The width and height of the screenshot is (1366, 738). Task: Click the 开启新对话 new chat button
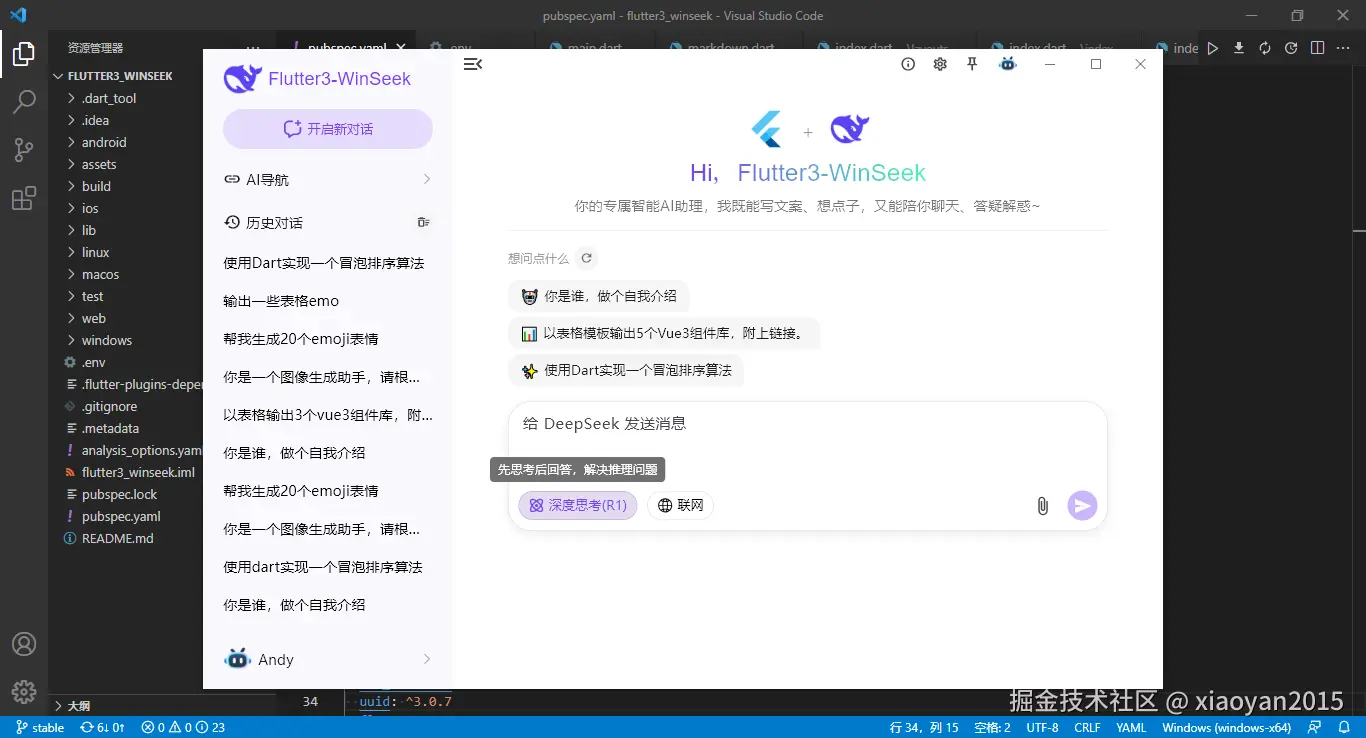click(327, 129)
